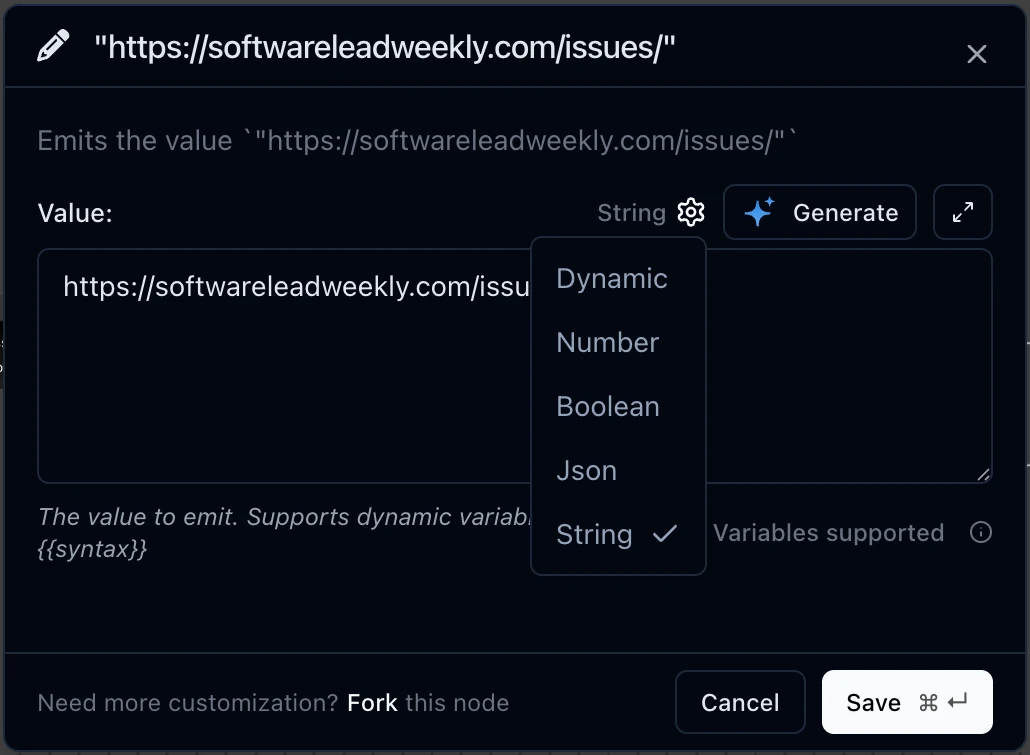Choose Json from the type menu
Image resolution: width=1030 pixels, height=755 pixels.
tap(618, 470)
